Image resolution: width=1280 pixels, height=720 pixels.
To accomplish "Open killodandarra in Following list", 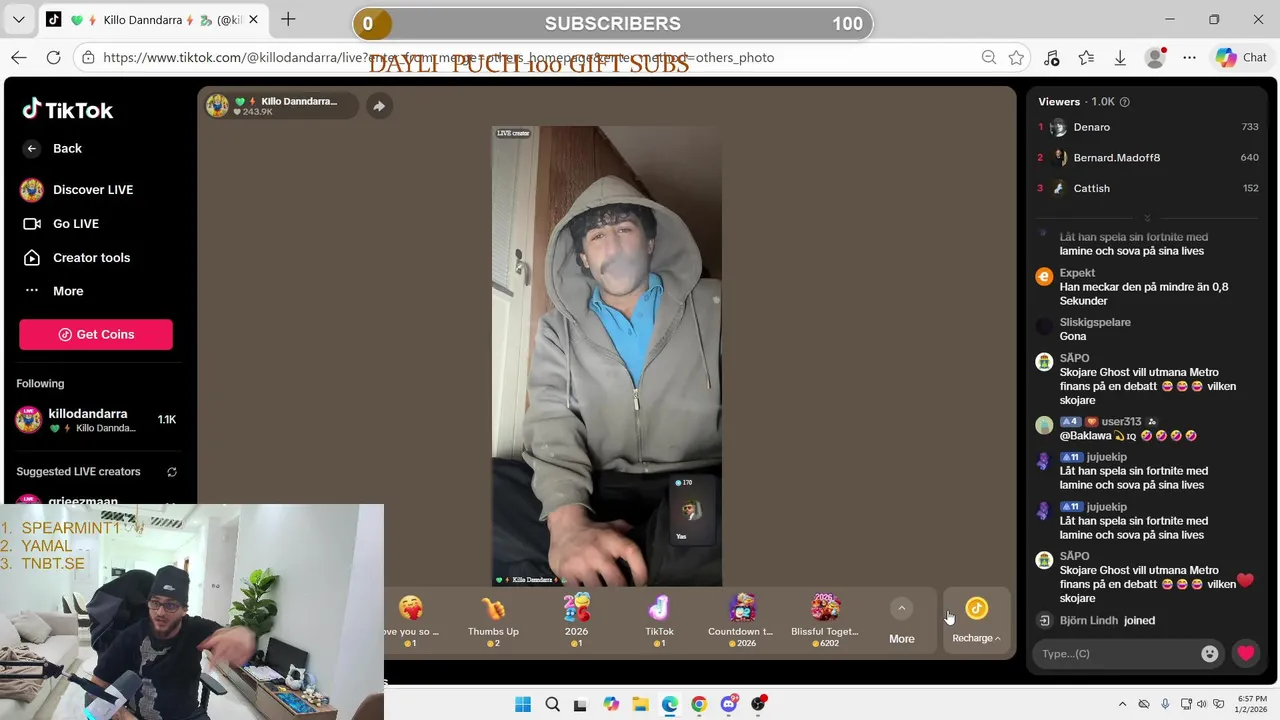I will (96, 420).
